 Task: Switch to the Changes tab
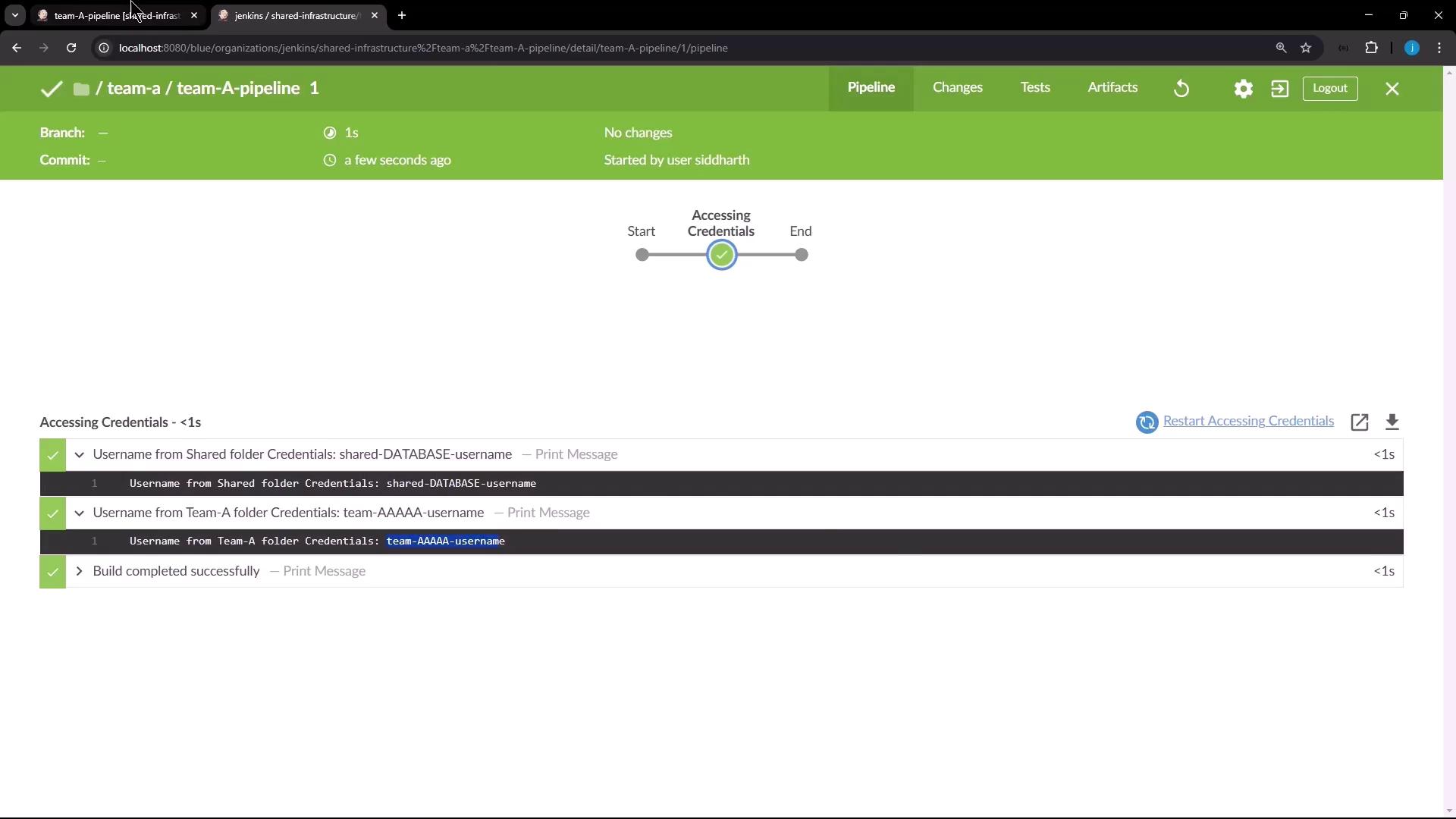pos(957,87)
